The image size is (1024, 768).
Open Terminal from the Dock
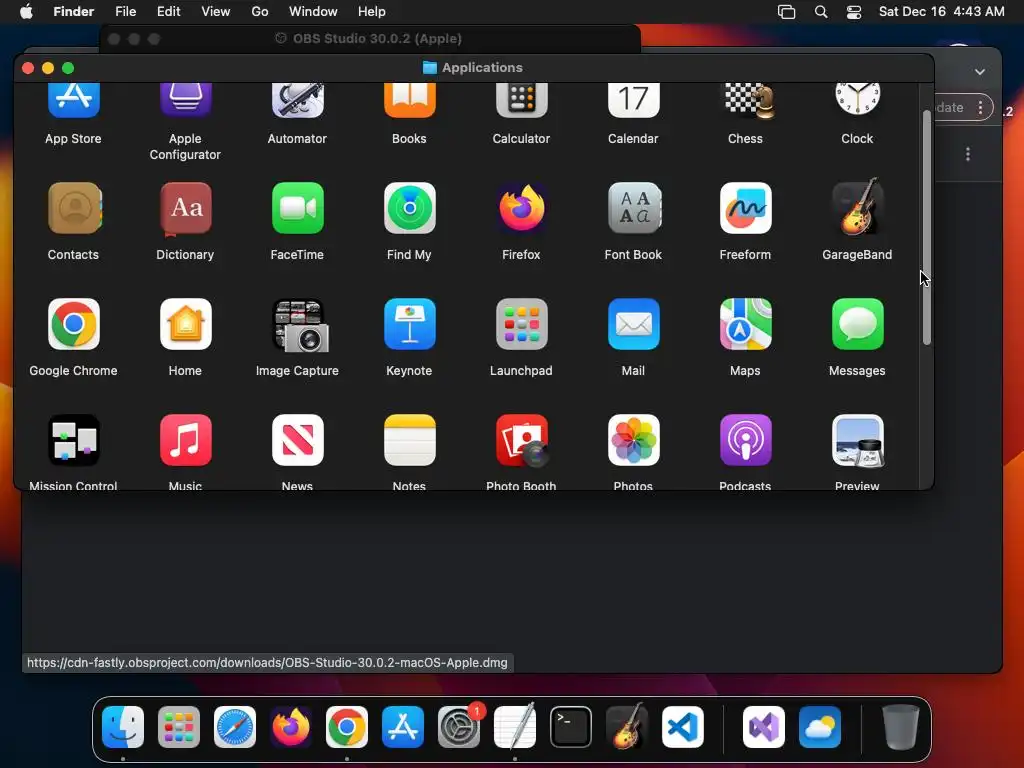(x=571, y=726)
